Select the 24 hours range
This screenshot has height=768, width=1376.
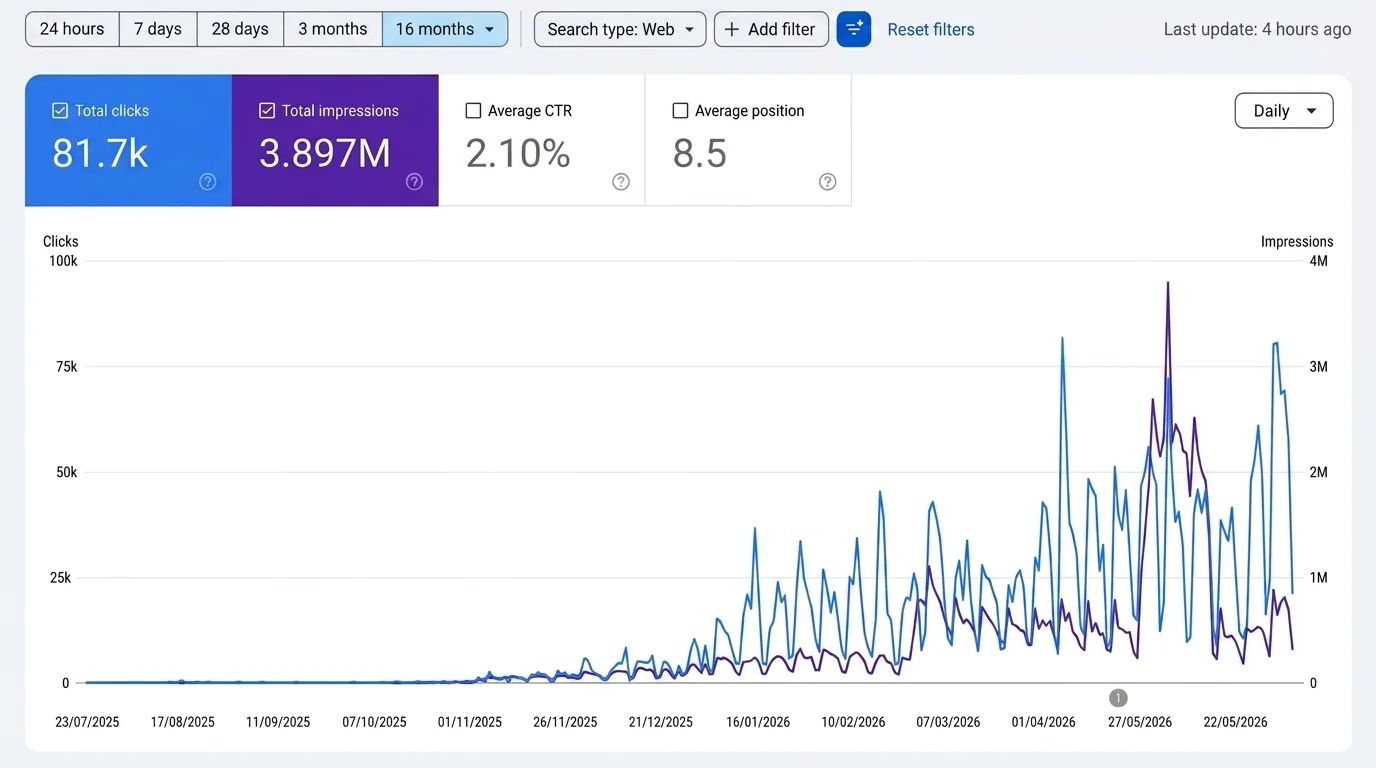pos(72,29)
